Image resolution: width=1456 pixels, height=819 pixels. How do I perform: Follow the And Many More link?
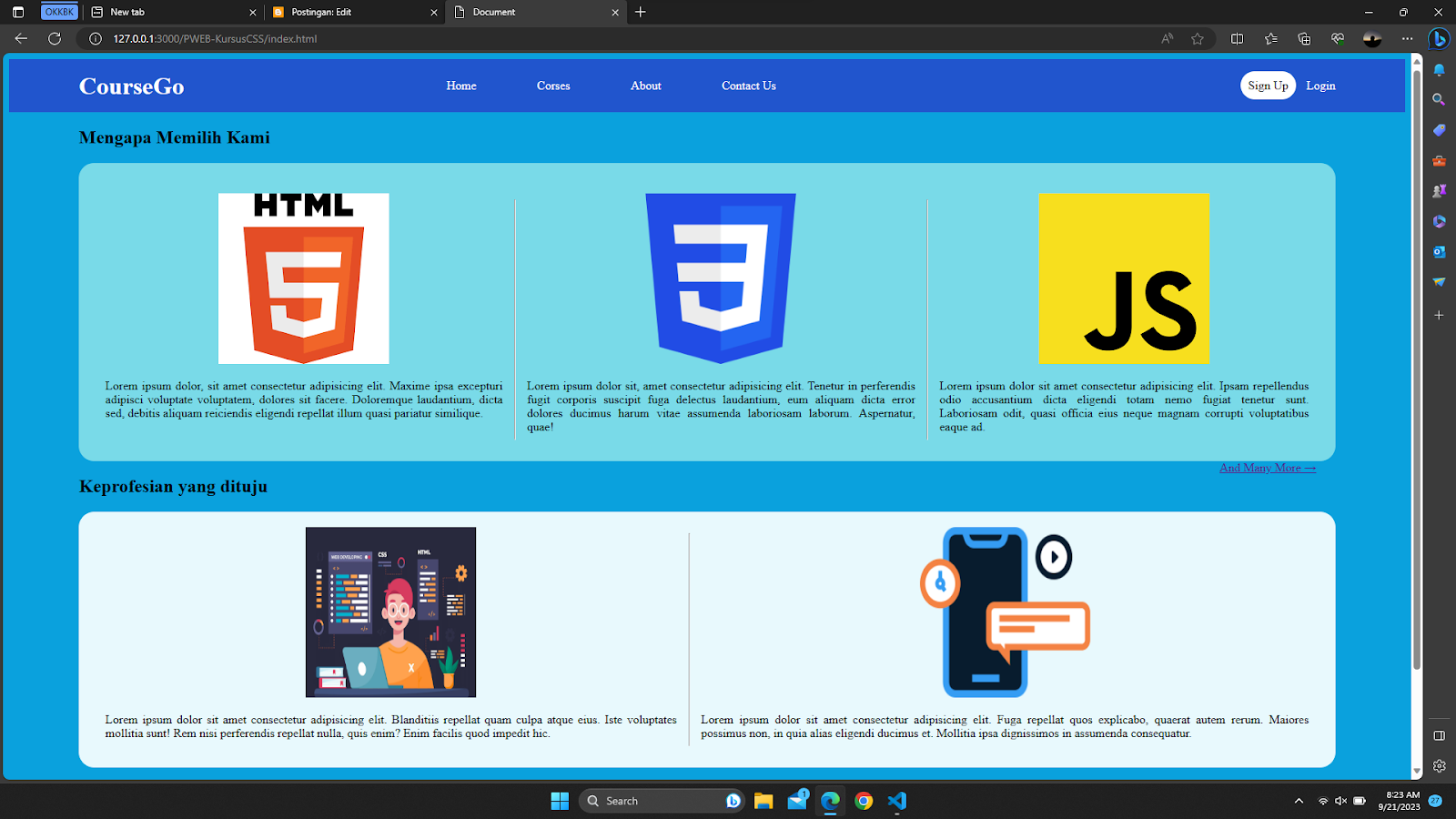pyautogui.click(x=1268, y=468)
